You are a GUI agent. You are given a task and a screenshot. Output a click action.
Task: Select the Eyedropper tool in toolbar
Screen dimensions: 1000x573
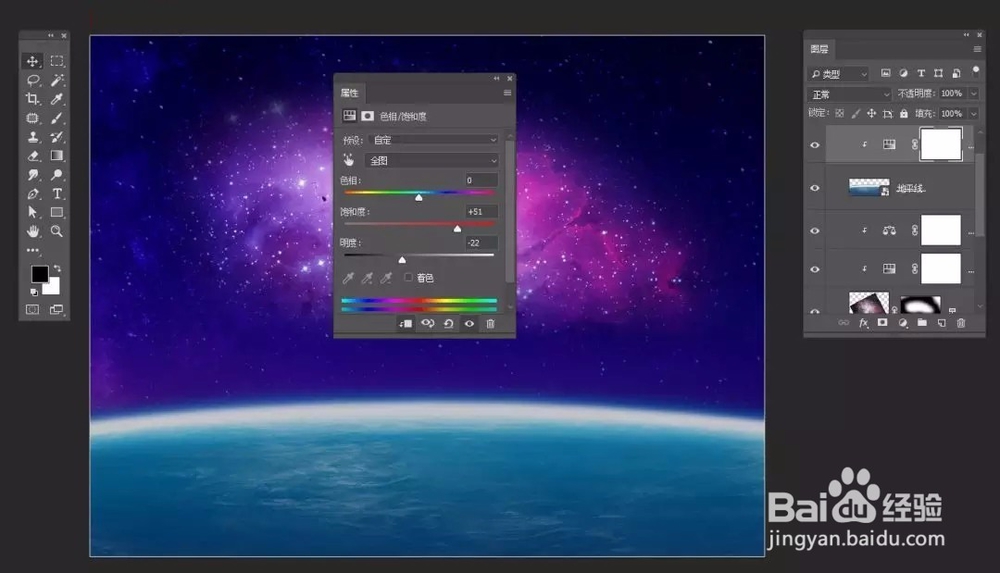57,99
